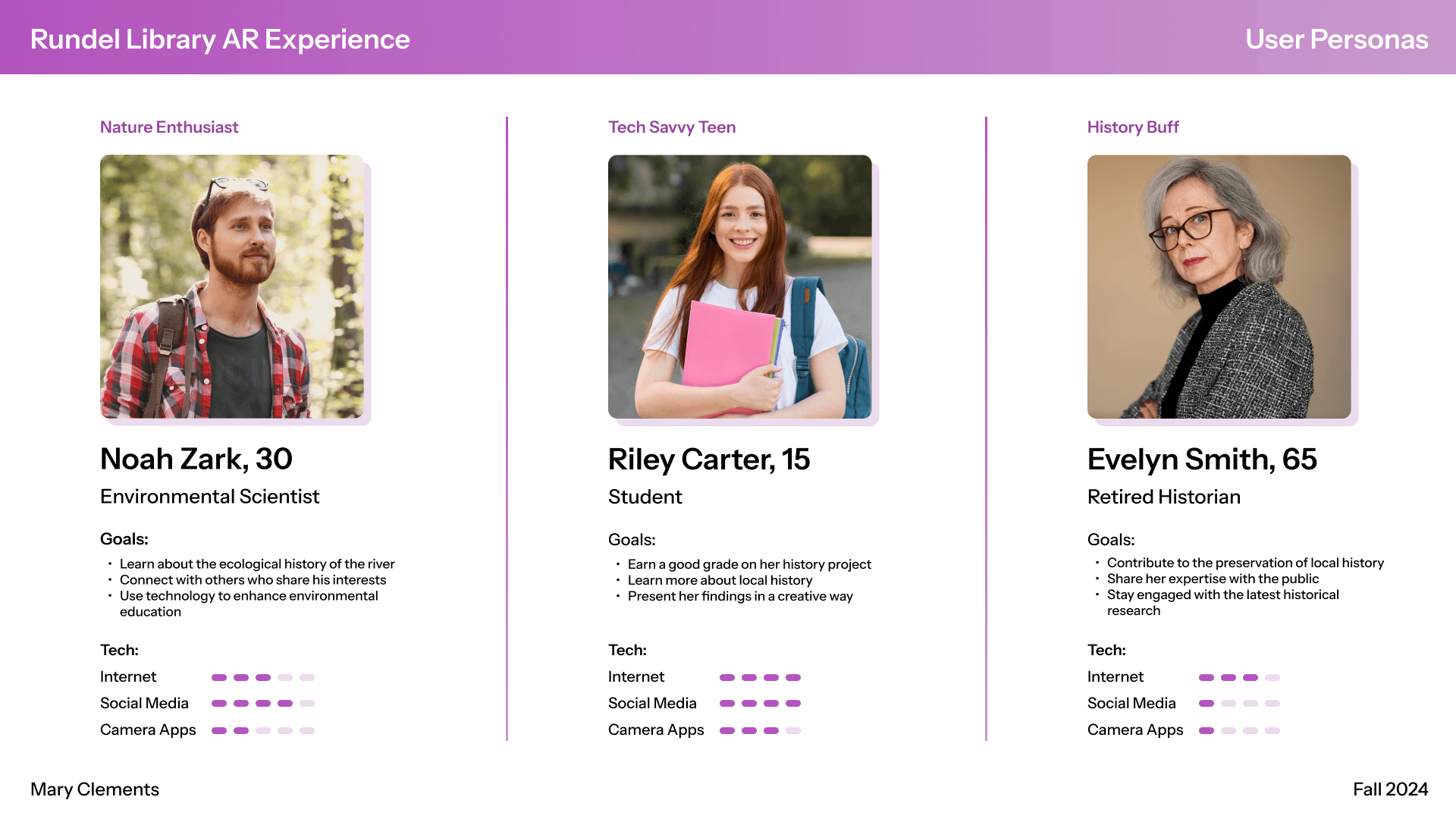Image resolution: width=1456 pixels, height=819 pixels.
Task: Select the name Riley Carter, 15
Action: 709,460
